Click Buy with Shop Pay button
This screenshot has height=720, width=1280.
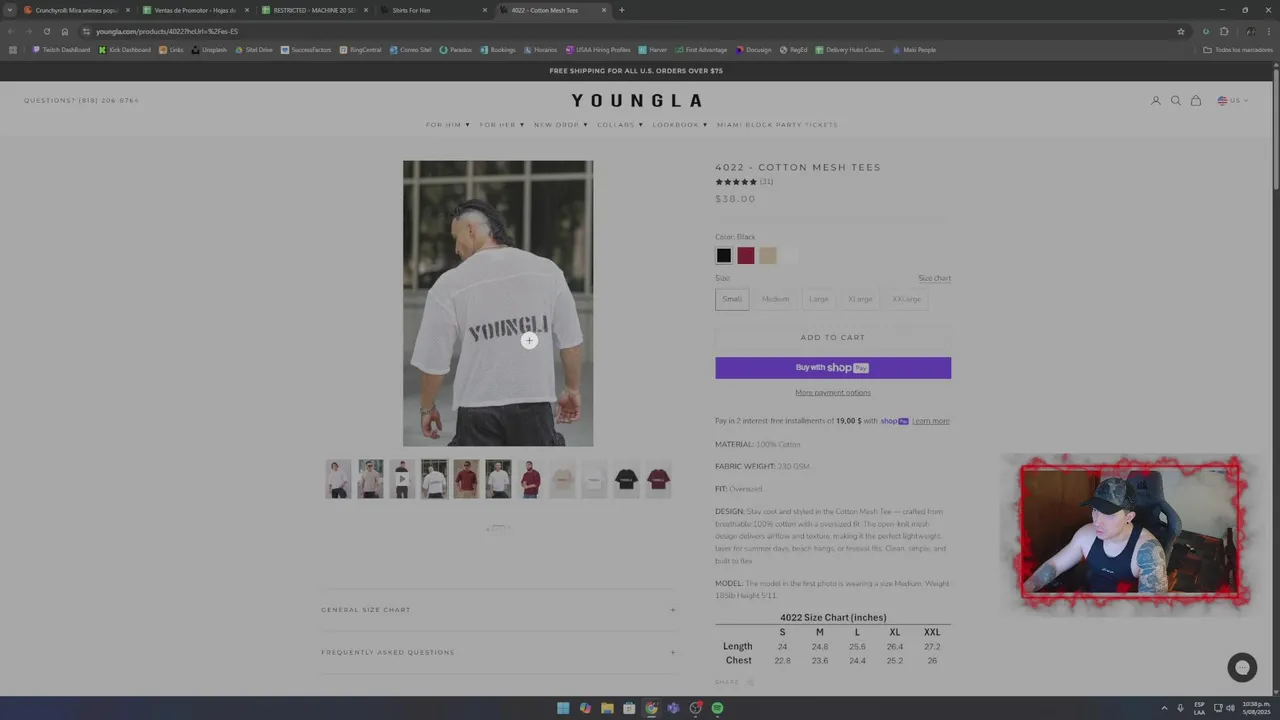[x=833, y=368]
